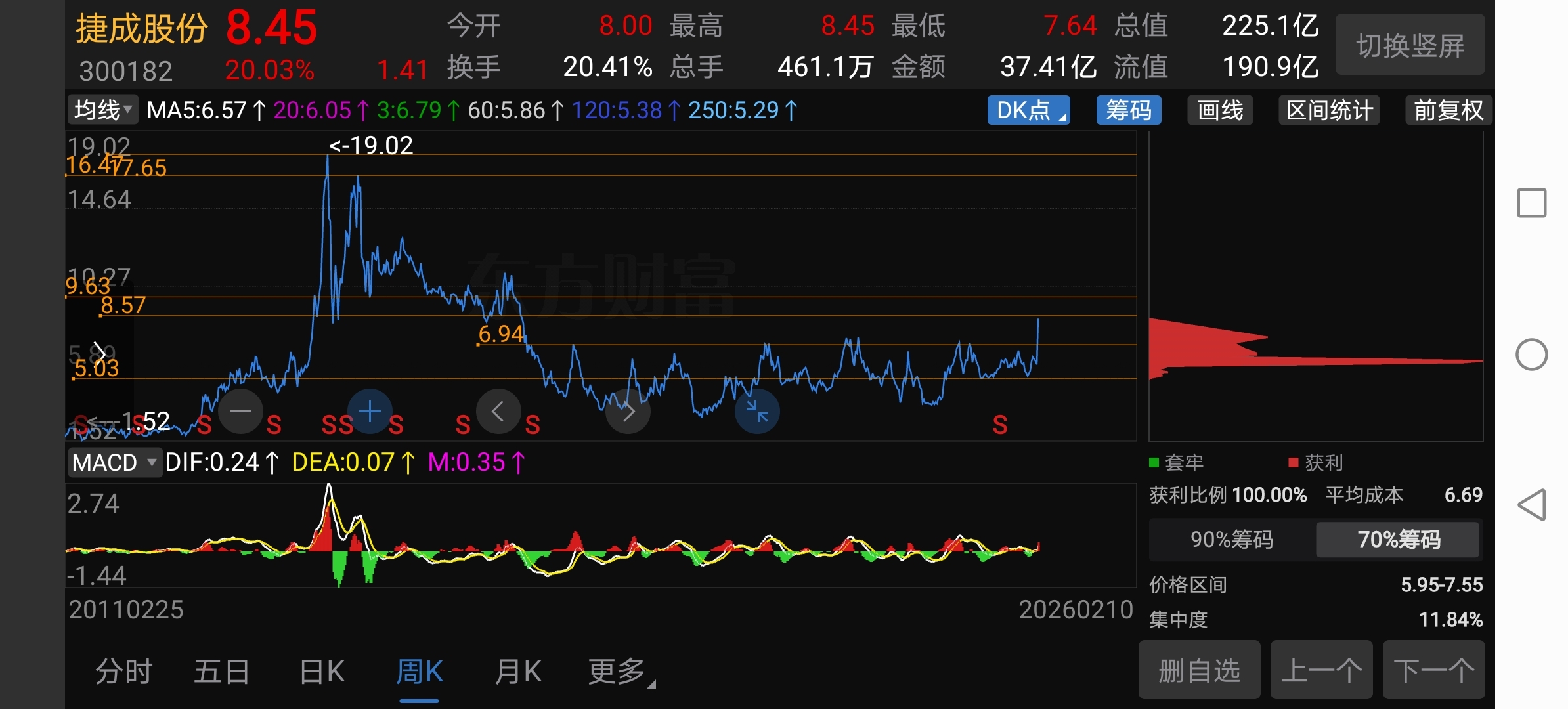Screen dimensions: 1568x709
Task: Select the 70%筹码 option
Action: click(x=1398, y=540)
